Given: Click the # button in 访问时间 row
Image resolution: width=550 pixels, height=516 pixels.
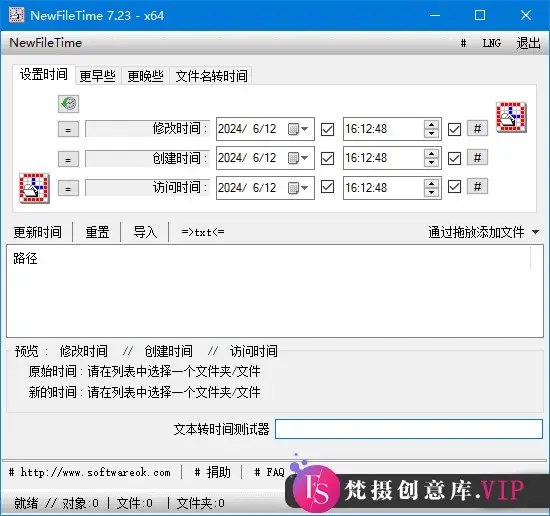Looking at the screenshot, I should [477, 187].
